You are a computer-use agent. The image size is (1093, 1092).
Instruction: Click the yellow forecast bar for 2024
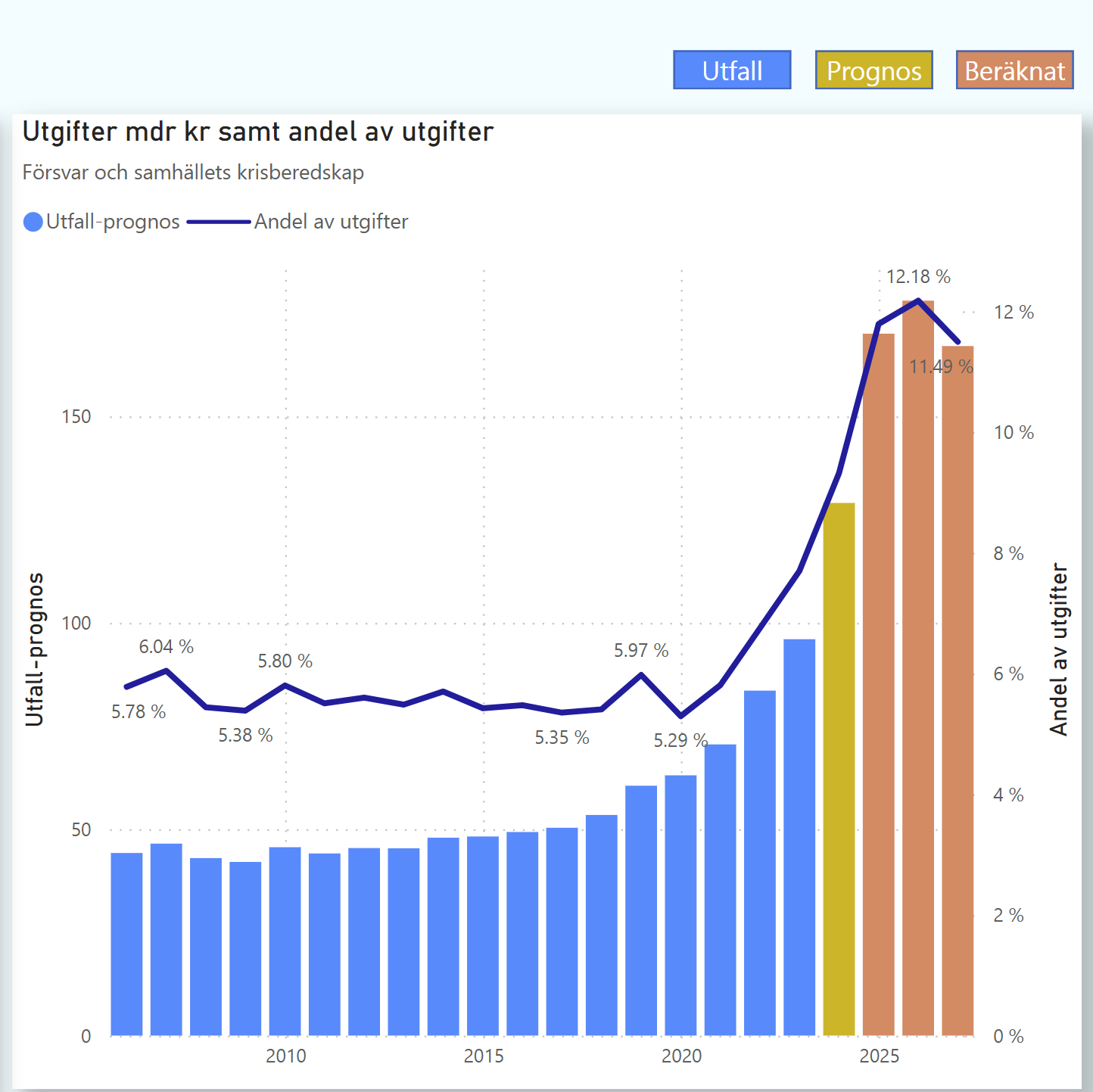tap(839, 768)
